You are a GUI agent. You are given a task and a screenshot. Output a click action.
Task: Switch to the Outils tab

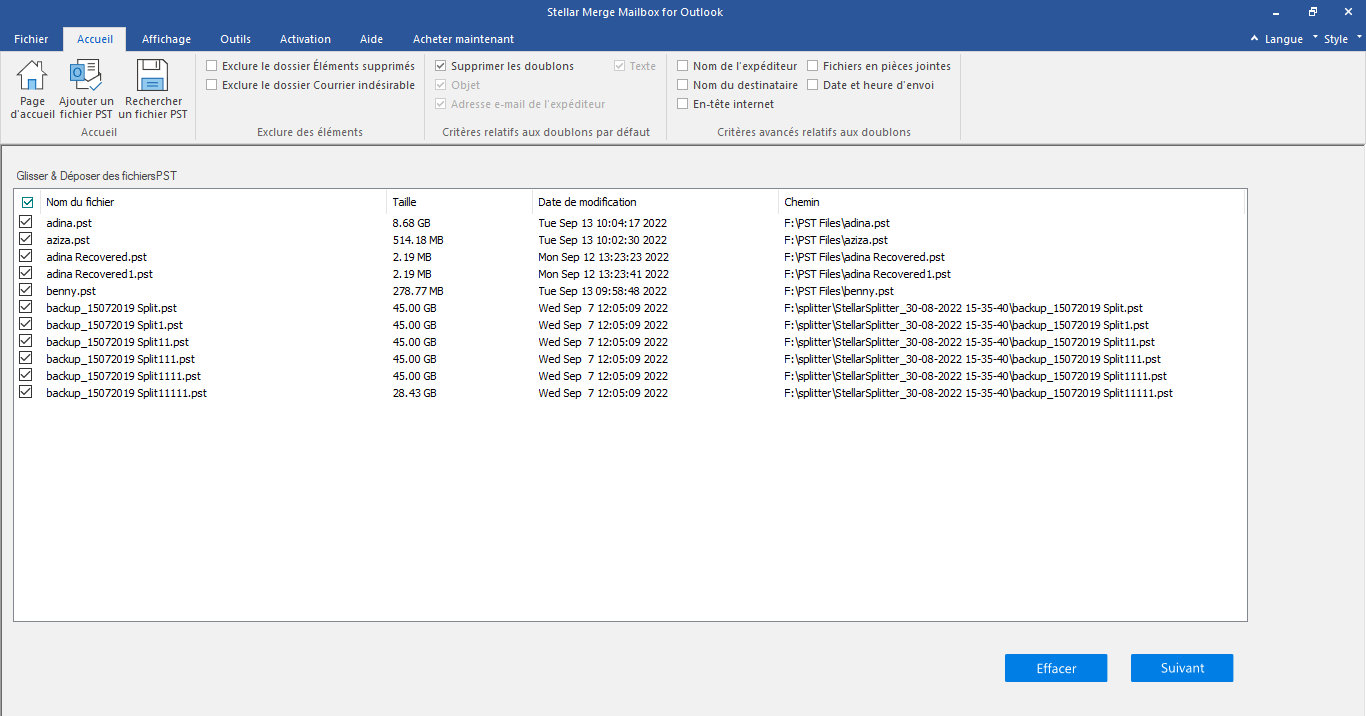235,39
